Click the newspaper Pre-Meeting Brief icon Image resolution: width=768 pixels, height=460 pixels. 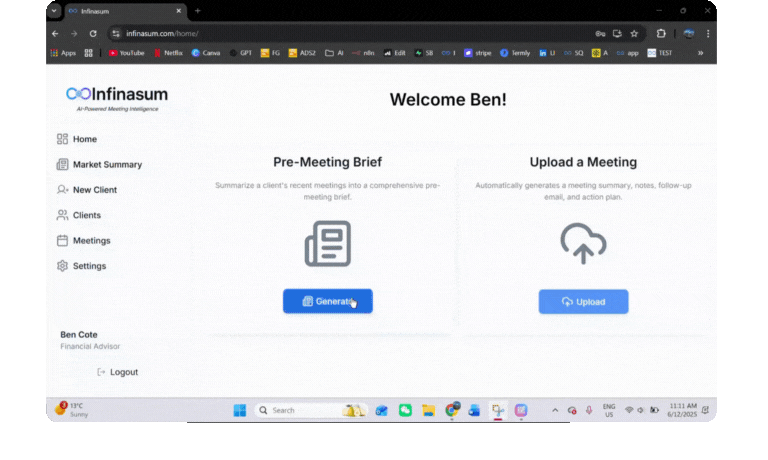(328, 243)
